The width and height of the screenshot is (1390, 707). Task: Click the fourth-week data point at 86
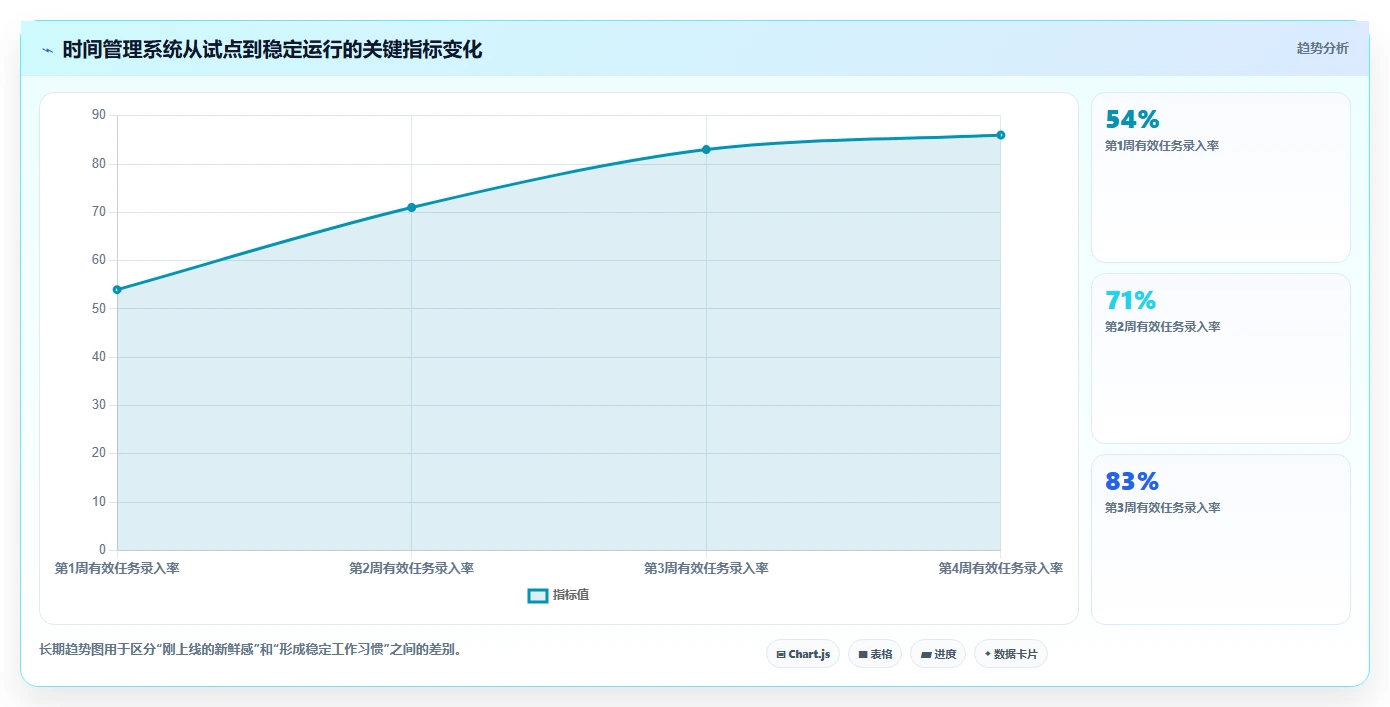1000,135
